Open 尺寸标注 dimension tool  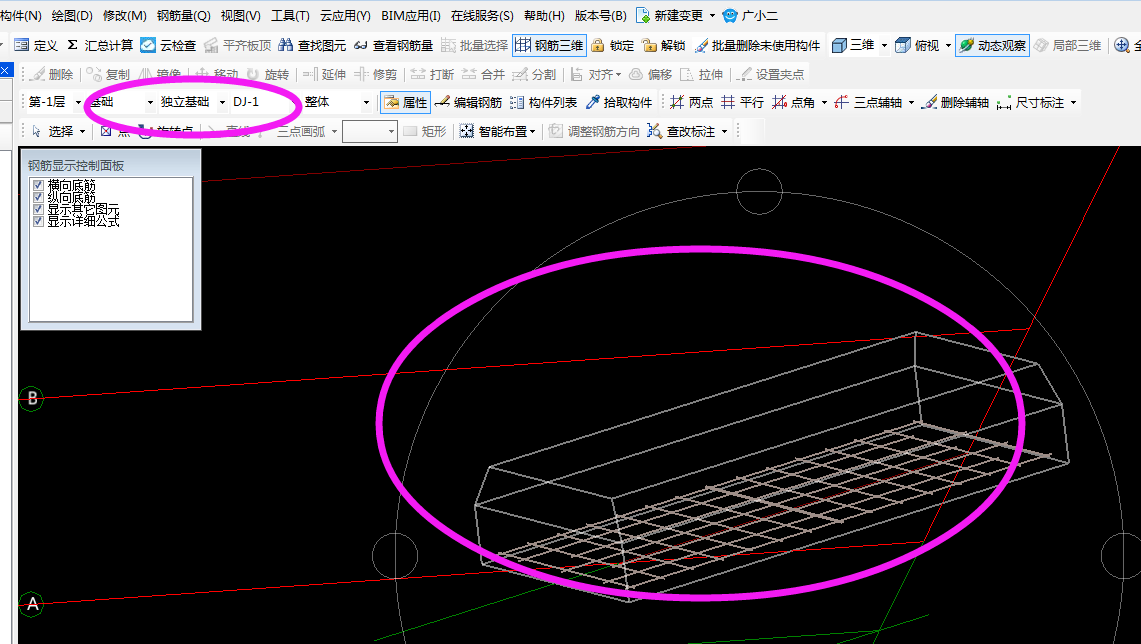pyautogui.click(x=1030, y=103)
